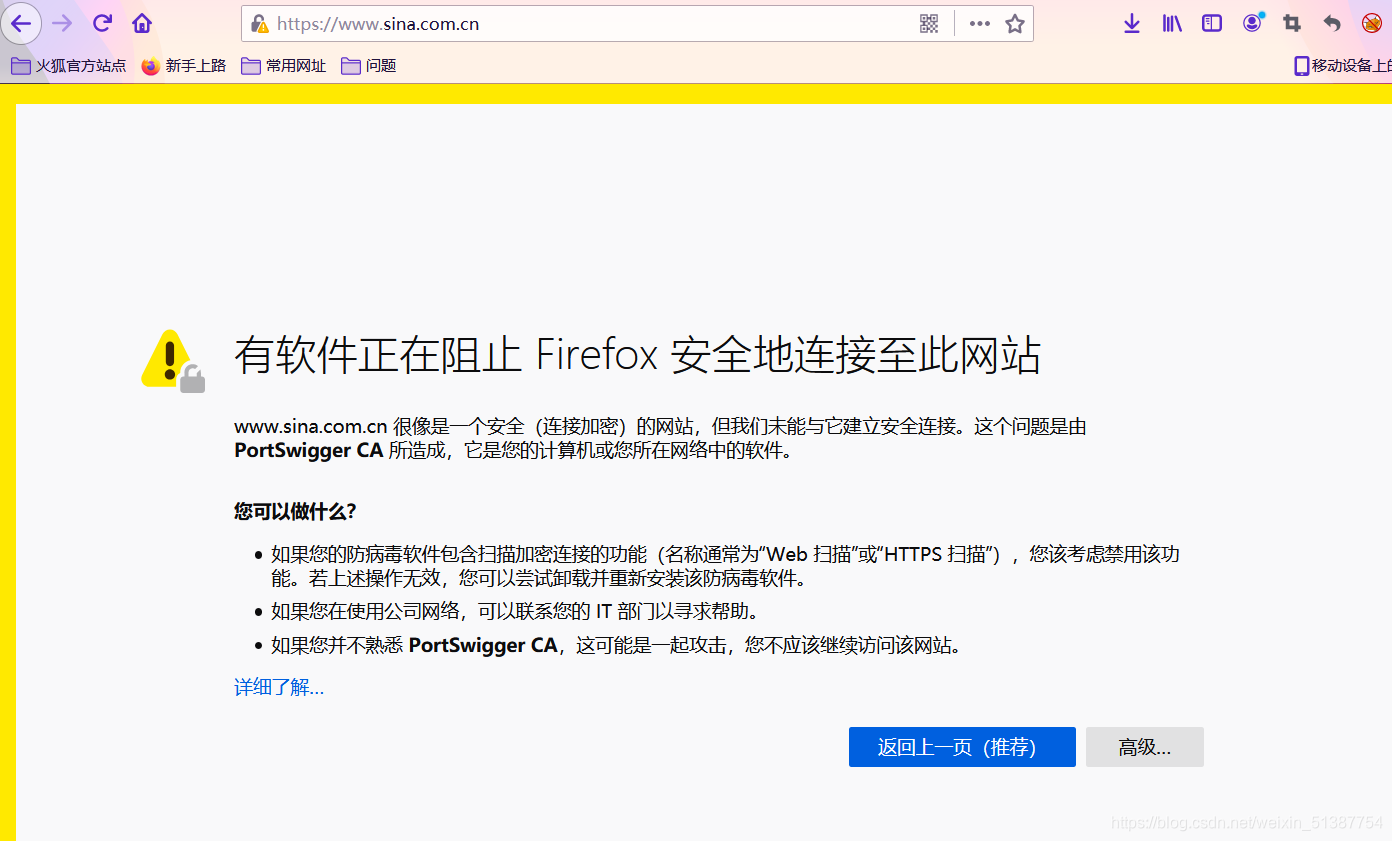Show site security info via warning padlock
The image size is (1392, 841).
click(260, 24)
